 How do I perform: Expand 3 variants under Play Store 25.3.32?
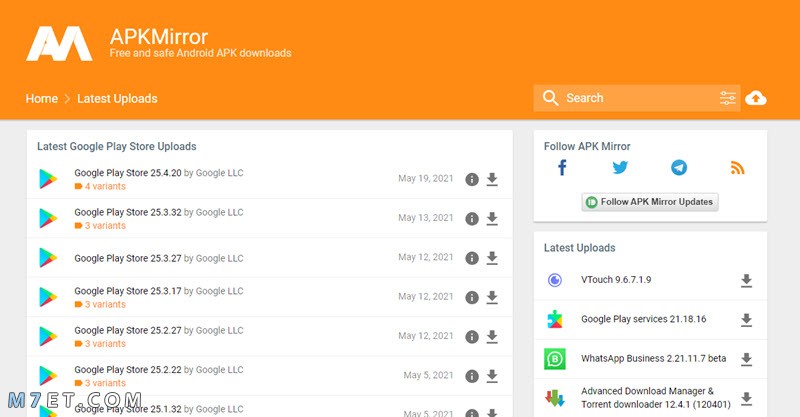(100, 226)
